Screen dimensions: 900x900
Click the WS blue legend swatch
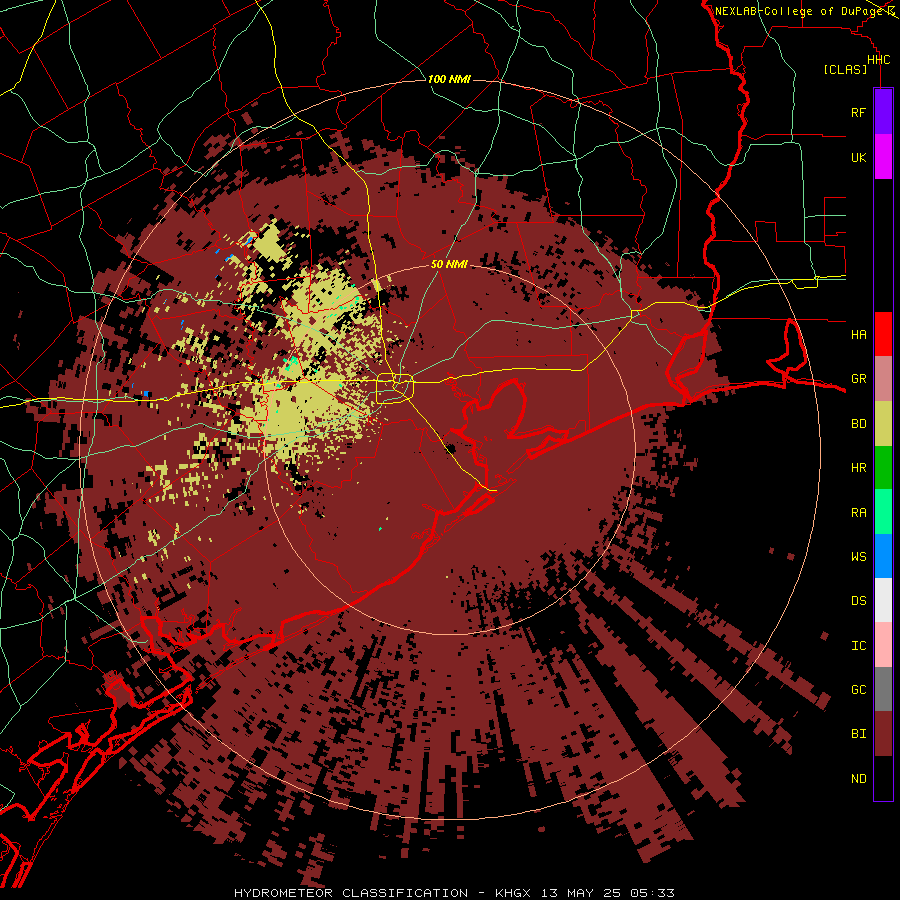(x=883, y=556)
